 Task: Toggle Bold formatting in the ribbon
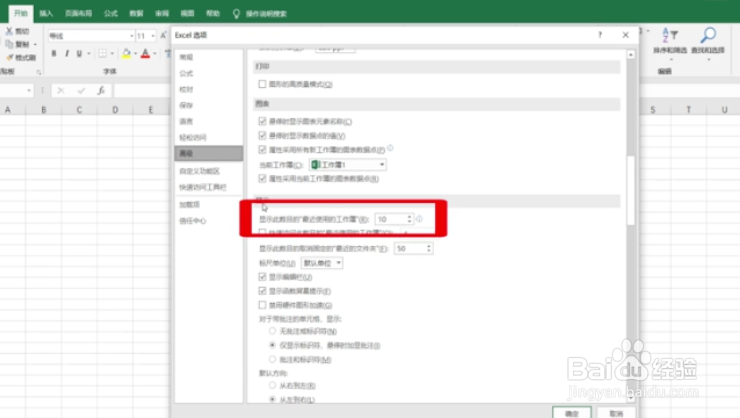(54, 54)
